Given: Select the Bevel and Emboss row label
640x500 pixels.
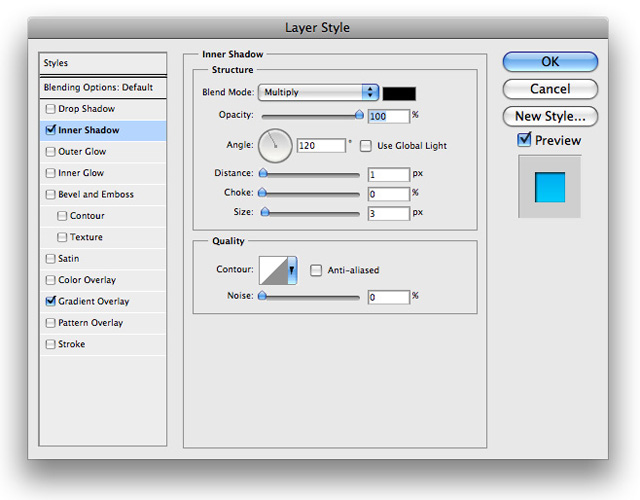Looking at the screenshot, I should tap(96, 194).
